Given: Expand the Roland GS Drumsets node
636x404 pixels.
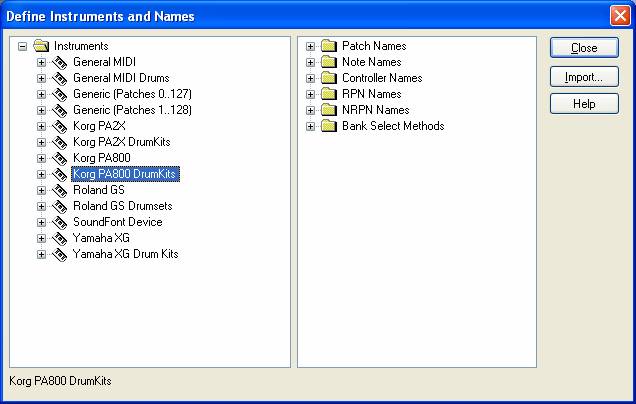Looking at the screenshot, I should [x=41, y=206].
